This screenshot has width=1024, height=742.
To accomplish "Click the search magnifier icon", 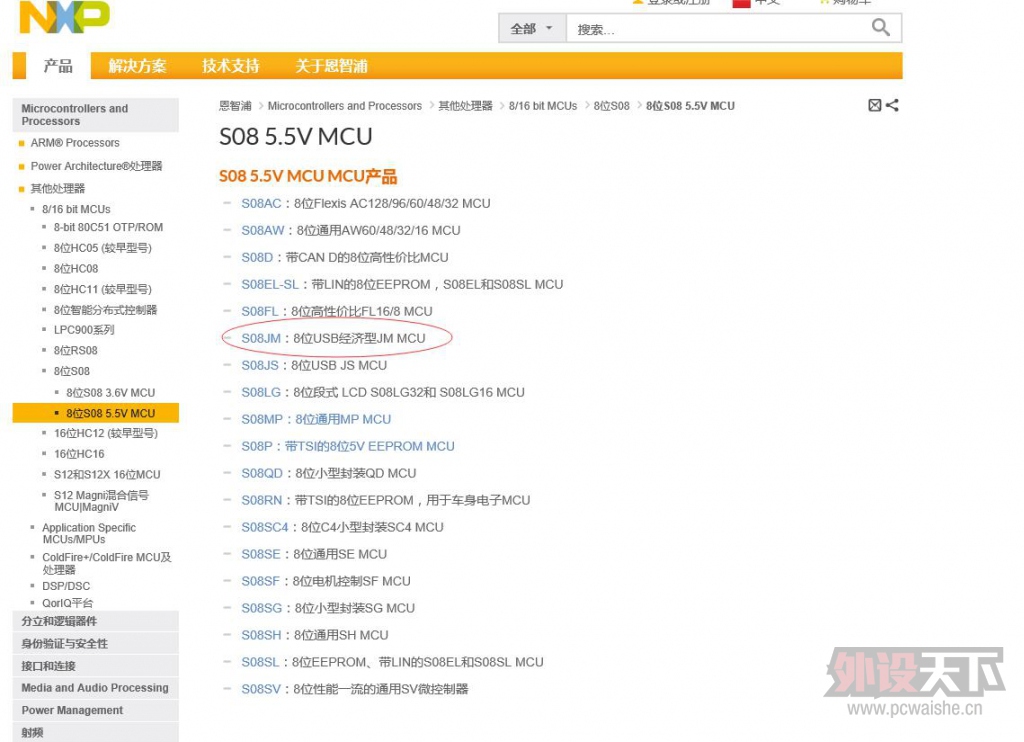I will click(880, 27).
